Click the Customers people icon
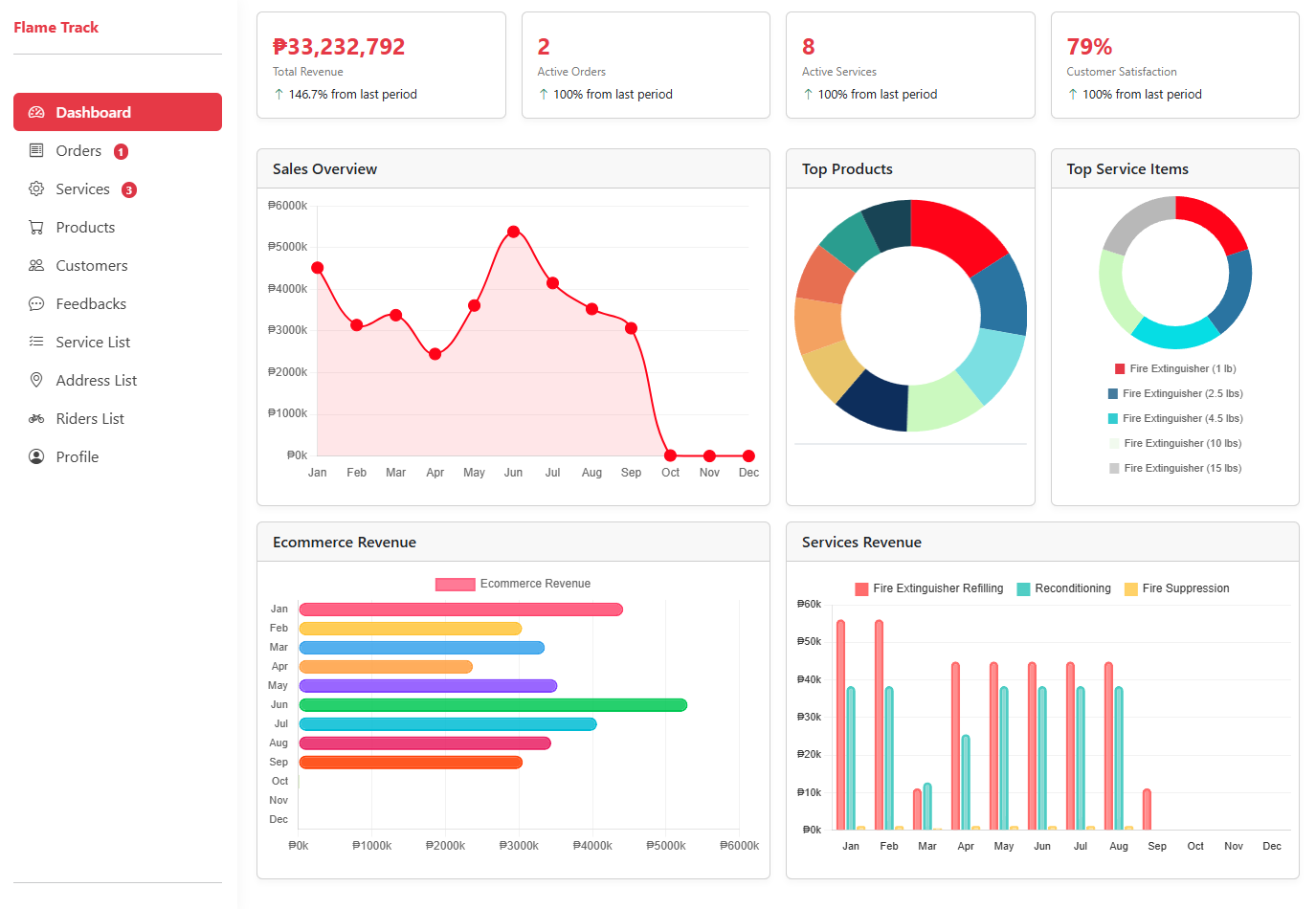 click(36, 265)
